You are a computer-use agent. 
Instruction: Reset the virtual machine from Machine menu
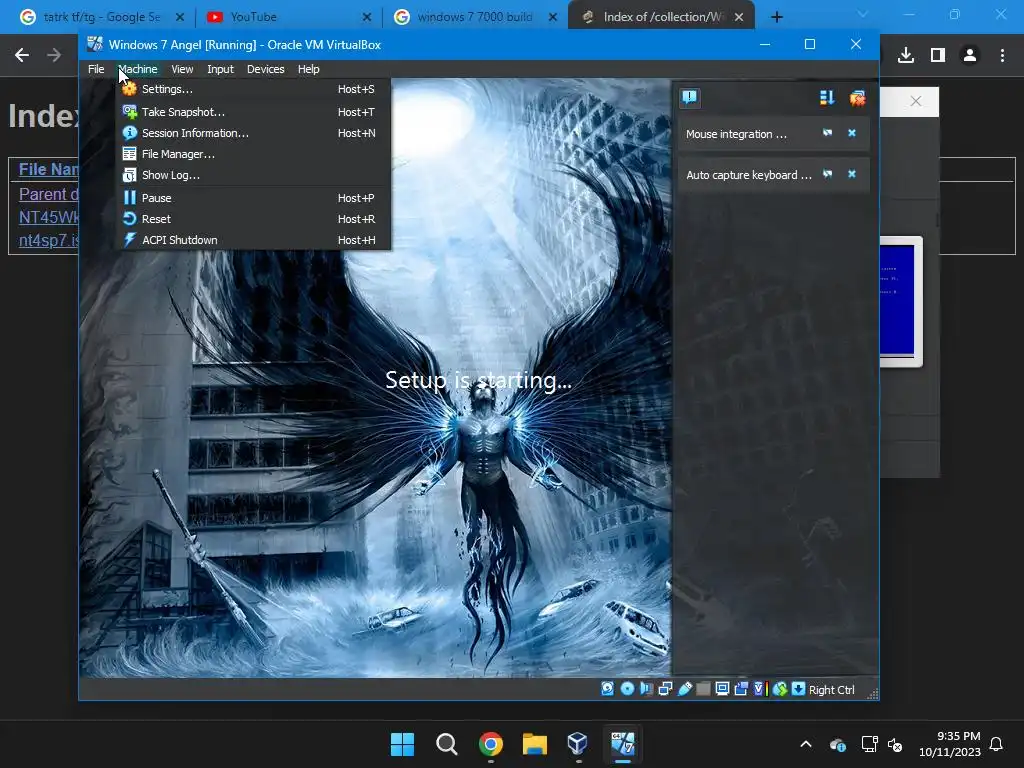click(x=253, y=219)
